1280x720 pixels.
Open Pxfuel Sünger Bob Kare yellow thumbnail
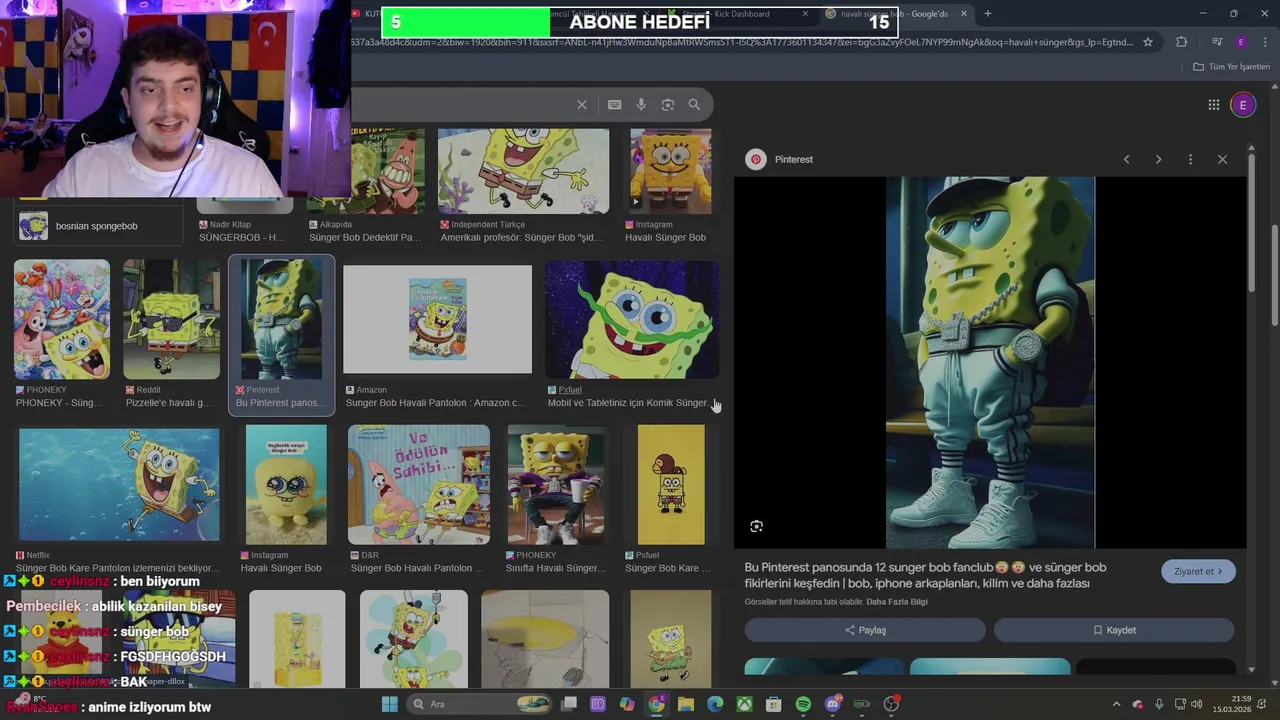(671, 484)
